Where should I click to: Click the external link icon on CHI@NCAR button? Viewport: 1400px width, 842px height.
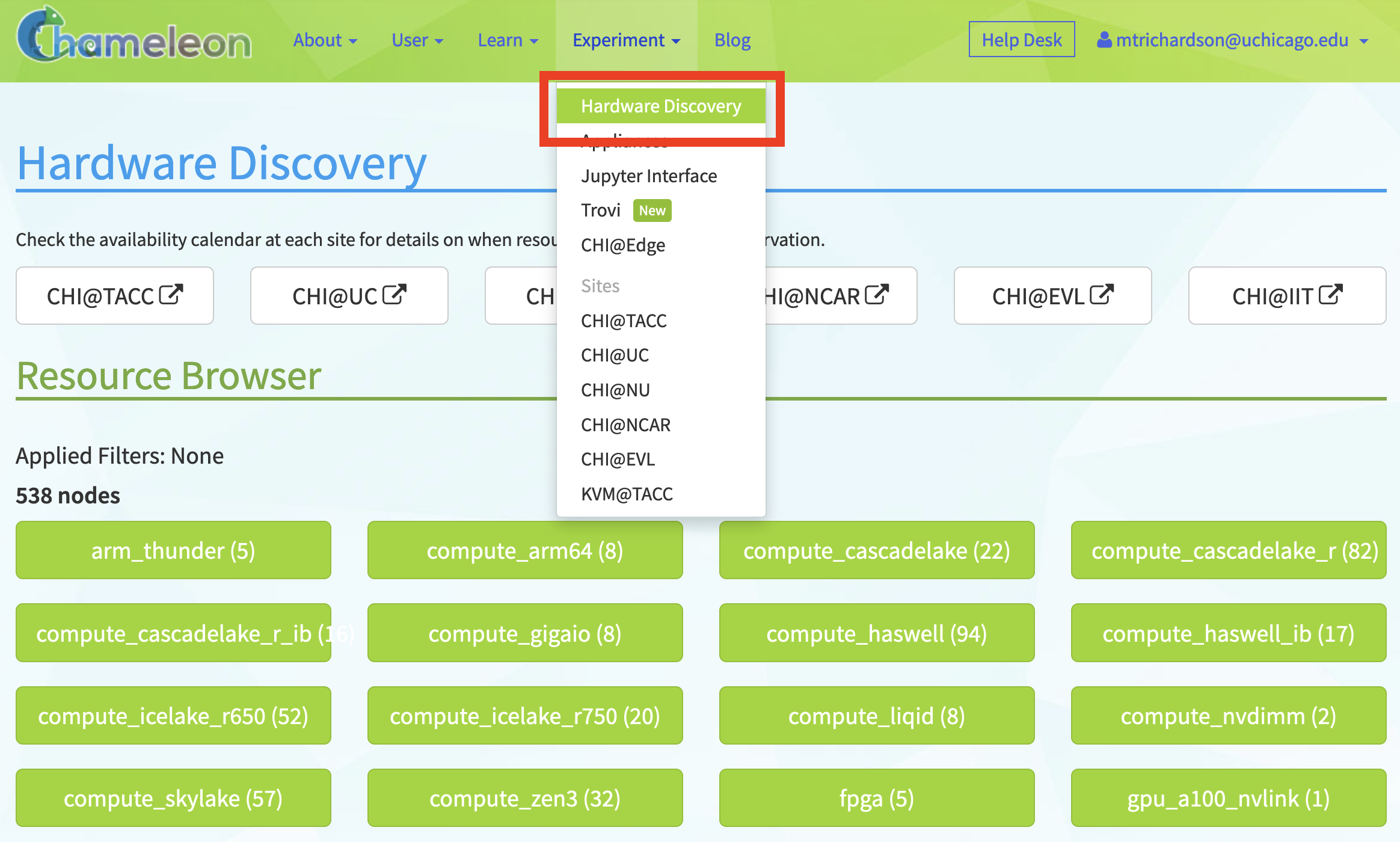tap(877, 295)
